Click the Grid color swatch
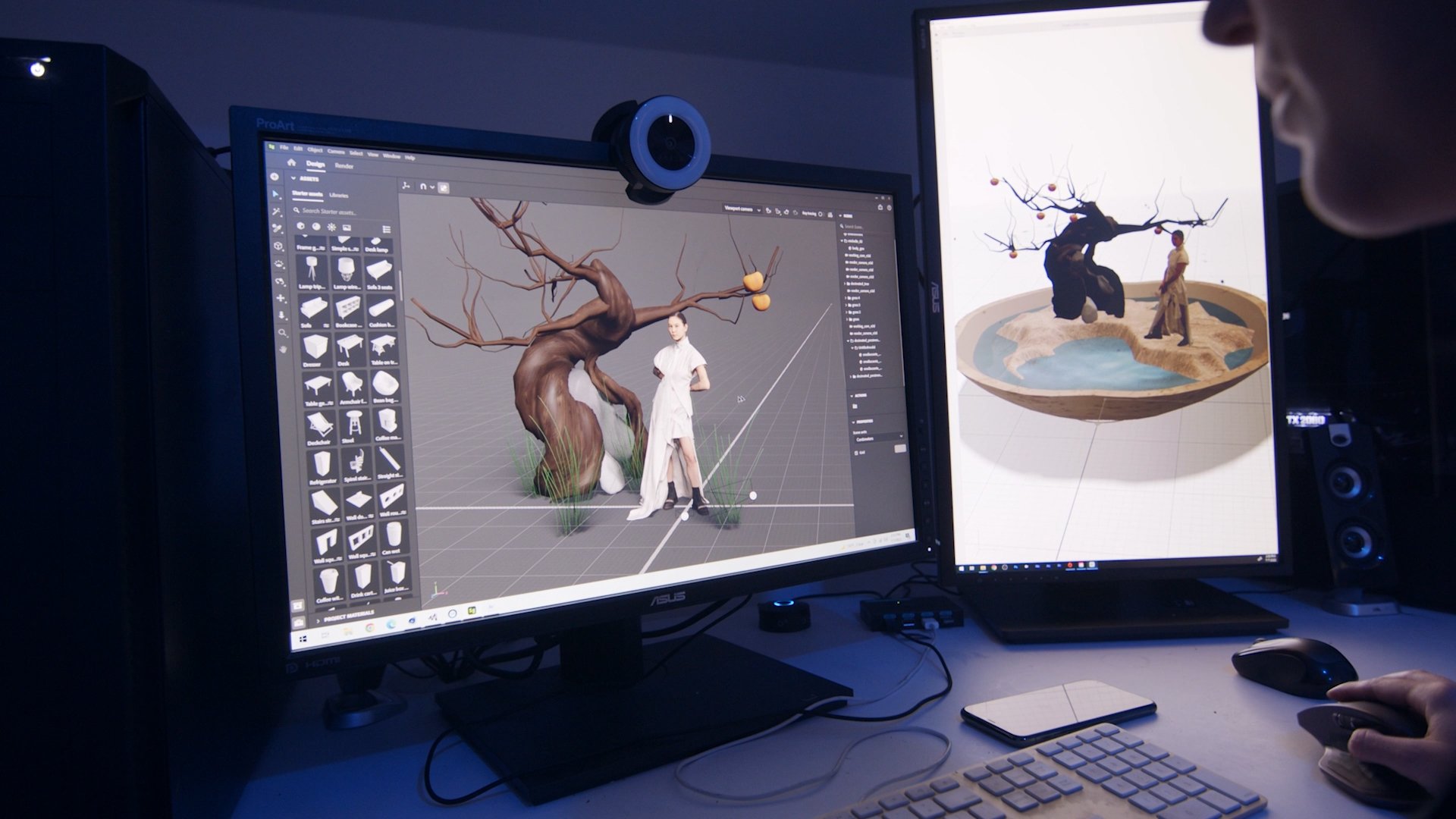1456x819 pixels. click(x=899, y=449)
